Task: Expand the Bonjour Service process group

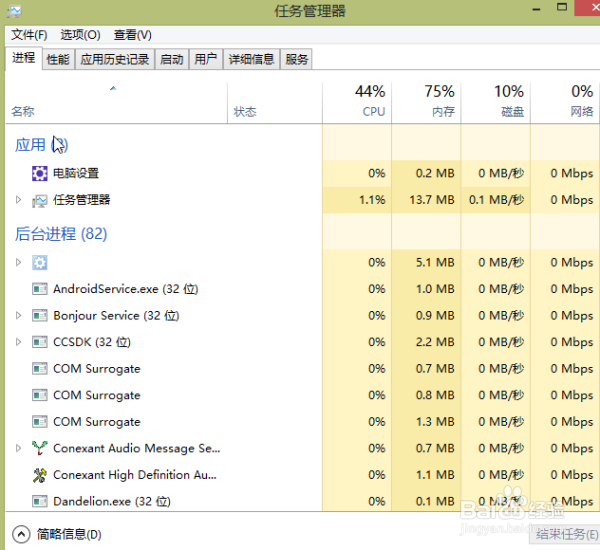Action: [18, 316]
